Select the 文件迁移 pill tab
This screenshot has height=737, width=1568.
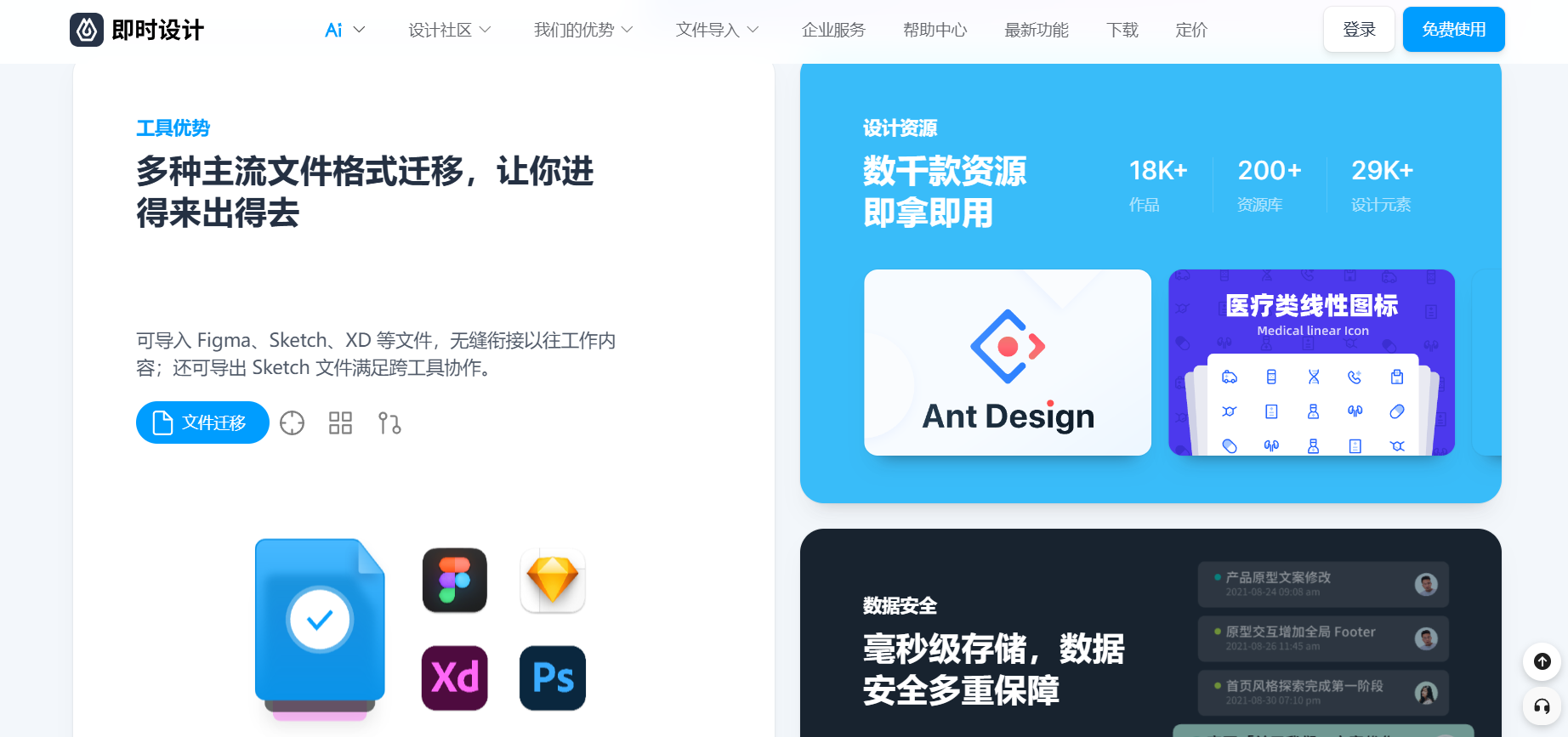(202, 422)
